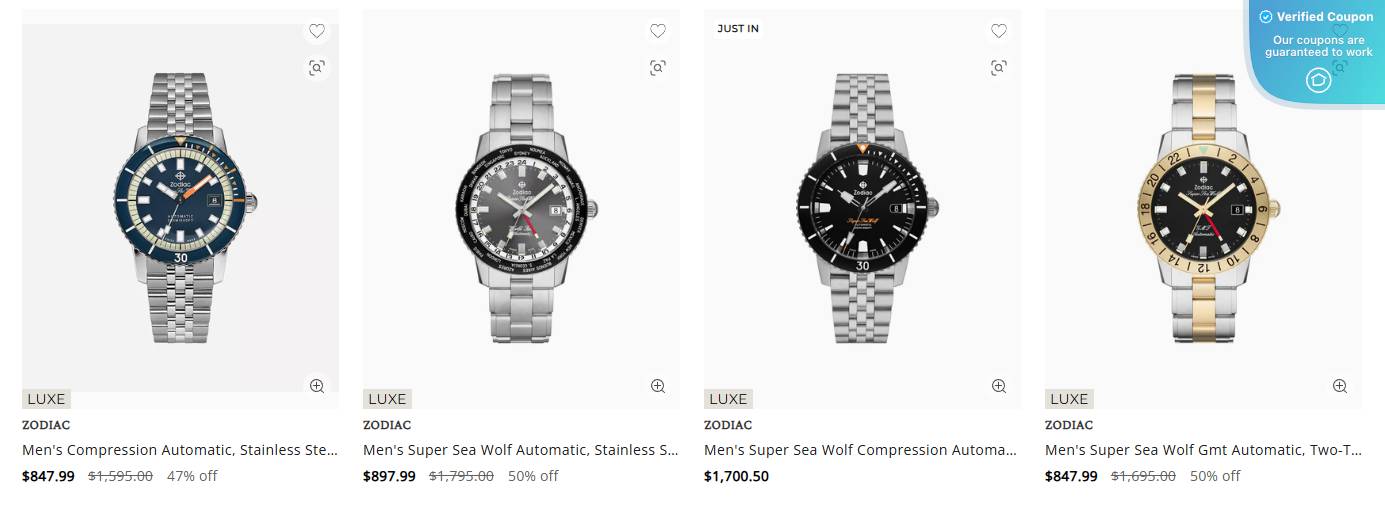This screenshot has width=1385, height=510.
Task: Open the $897.99 Super Sea Wolf Automatic title
Action: point(521,450)
